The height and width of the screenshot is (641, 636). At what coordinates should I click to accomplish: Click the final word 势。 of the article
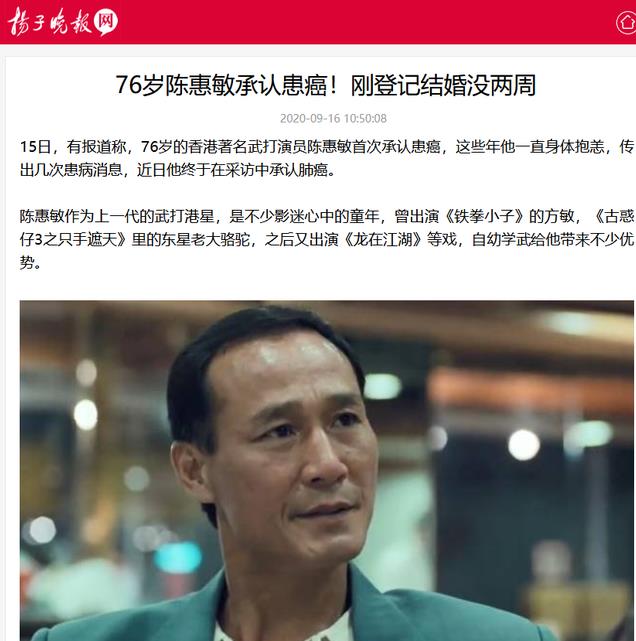coord(30,263)
